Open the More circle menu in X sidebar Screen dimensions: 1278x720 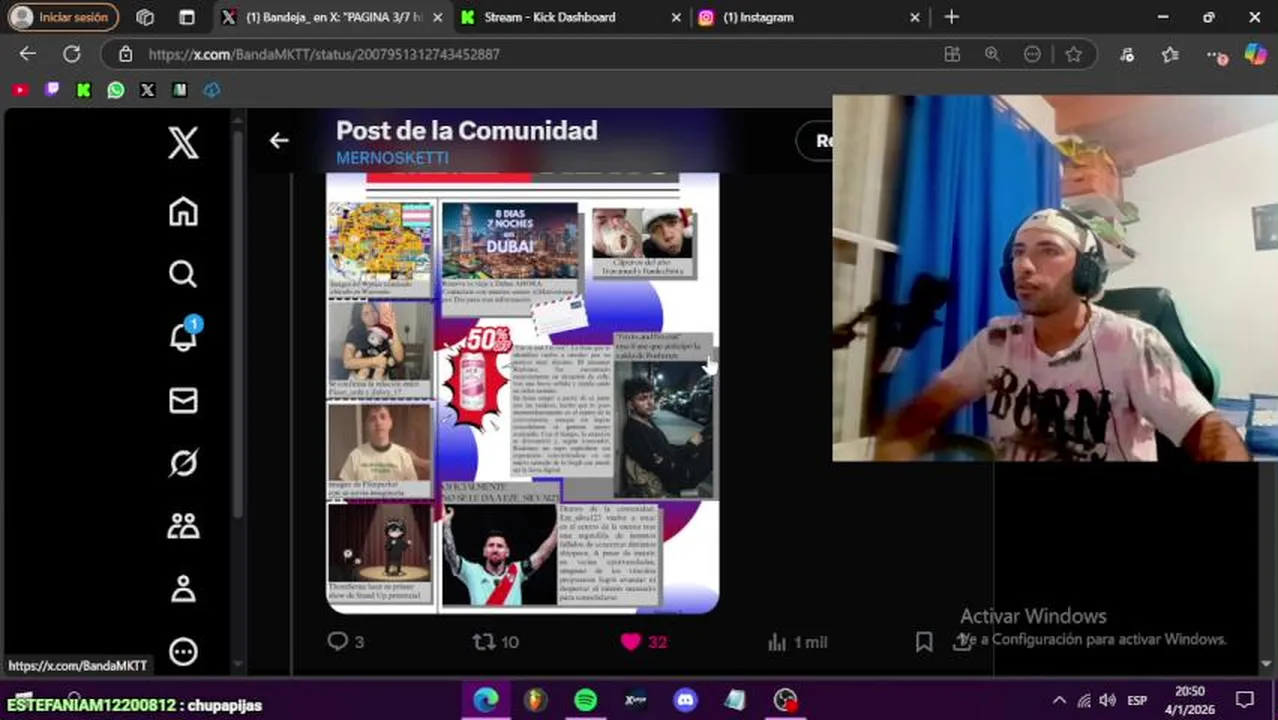coord(183,652)
